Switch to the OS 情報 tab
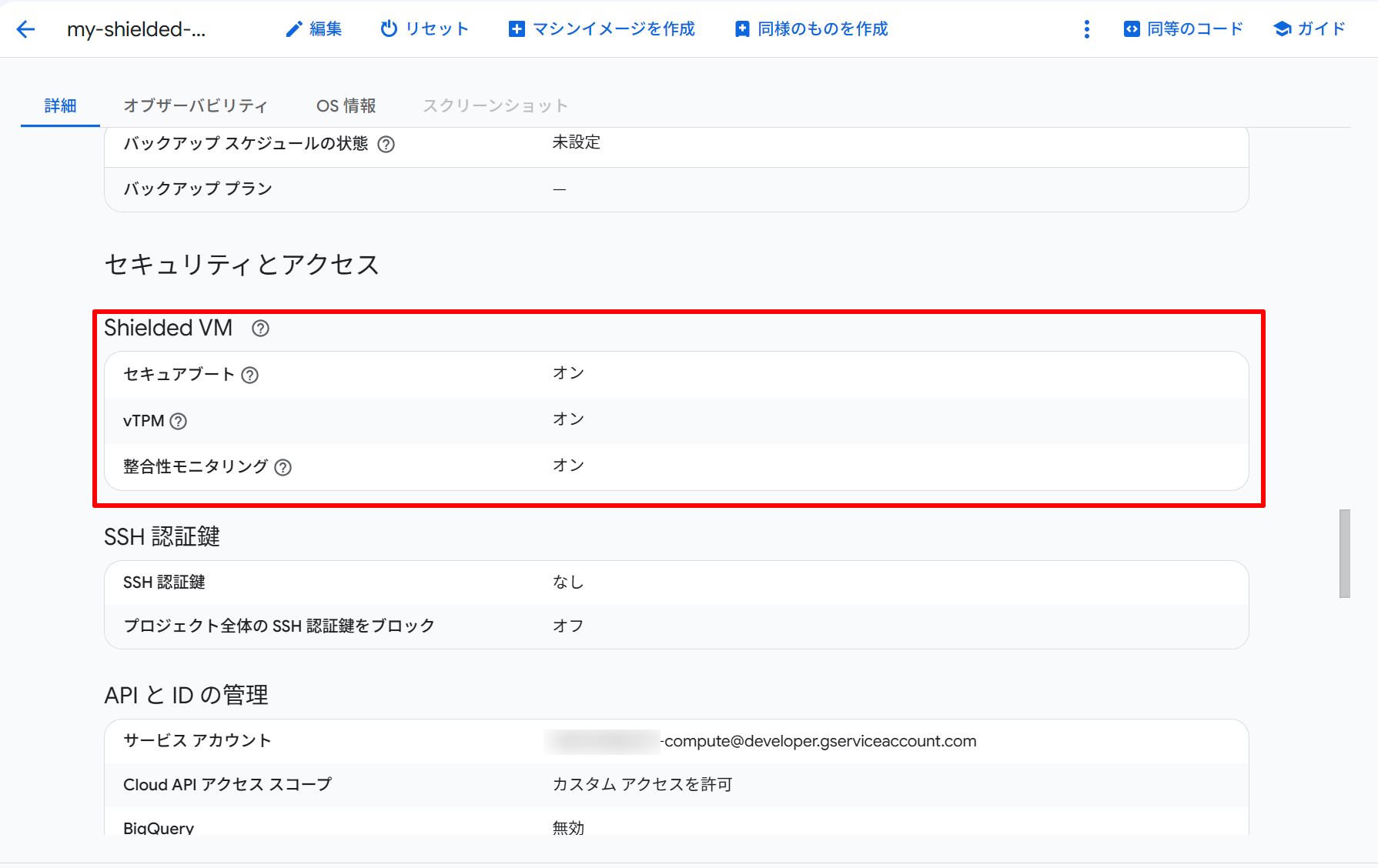Image resolution: width=1378 pixels, height=868 pixels. (346, 105)
